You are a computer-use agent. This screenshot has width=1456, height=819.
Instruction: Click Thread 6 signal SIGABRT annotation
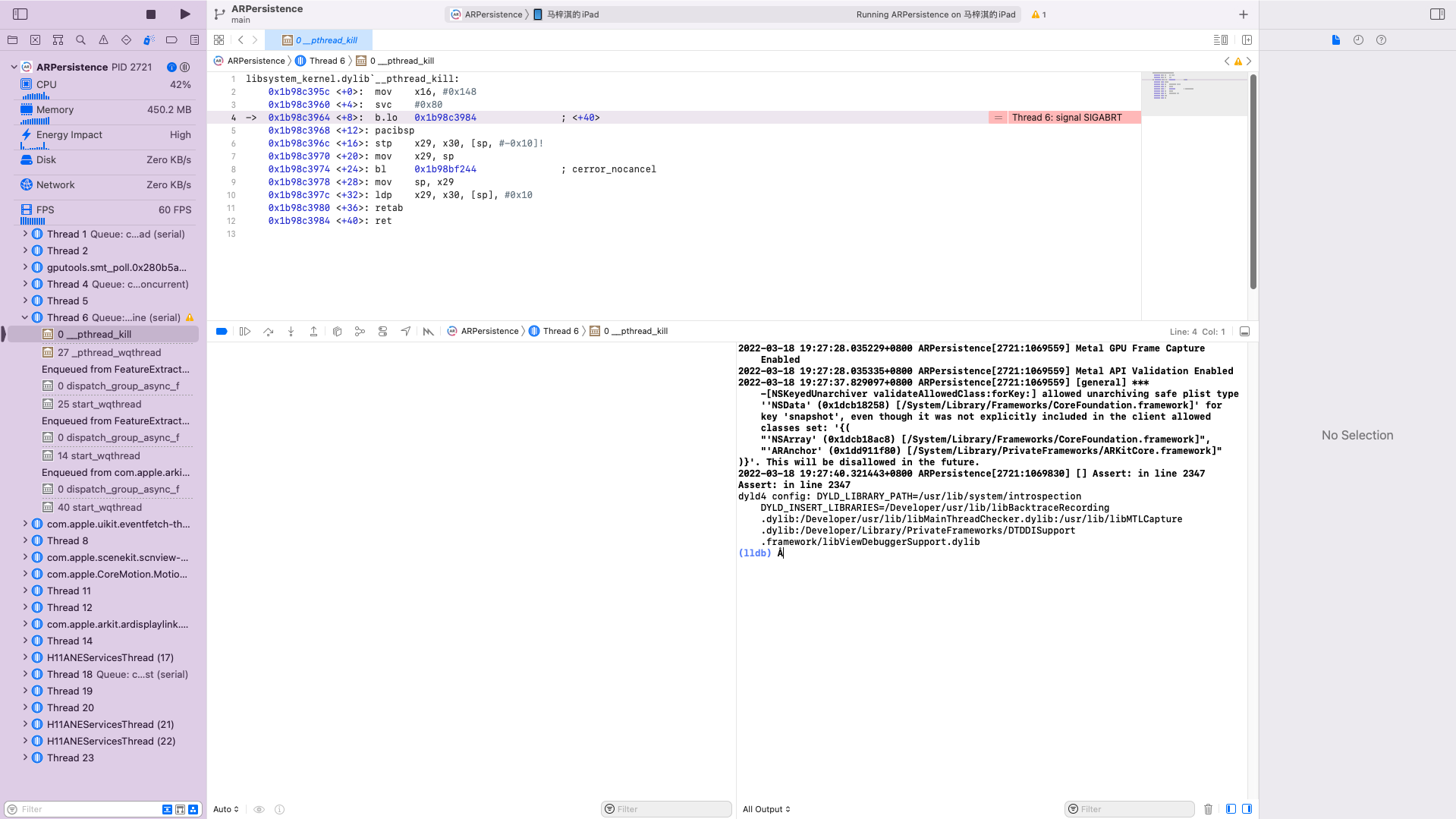(x=1066, y=118)
